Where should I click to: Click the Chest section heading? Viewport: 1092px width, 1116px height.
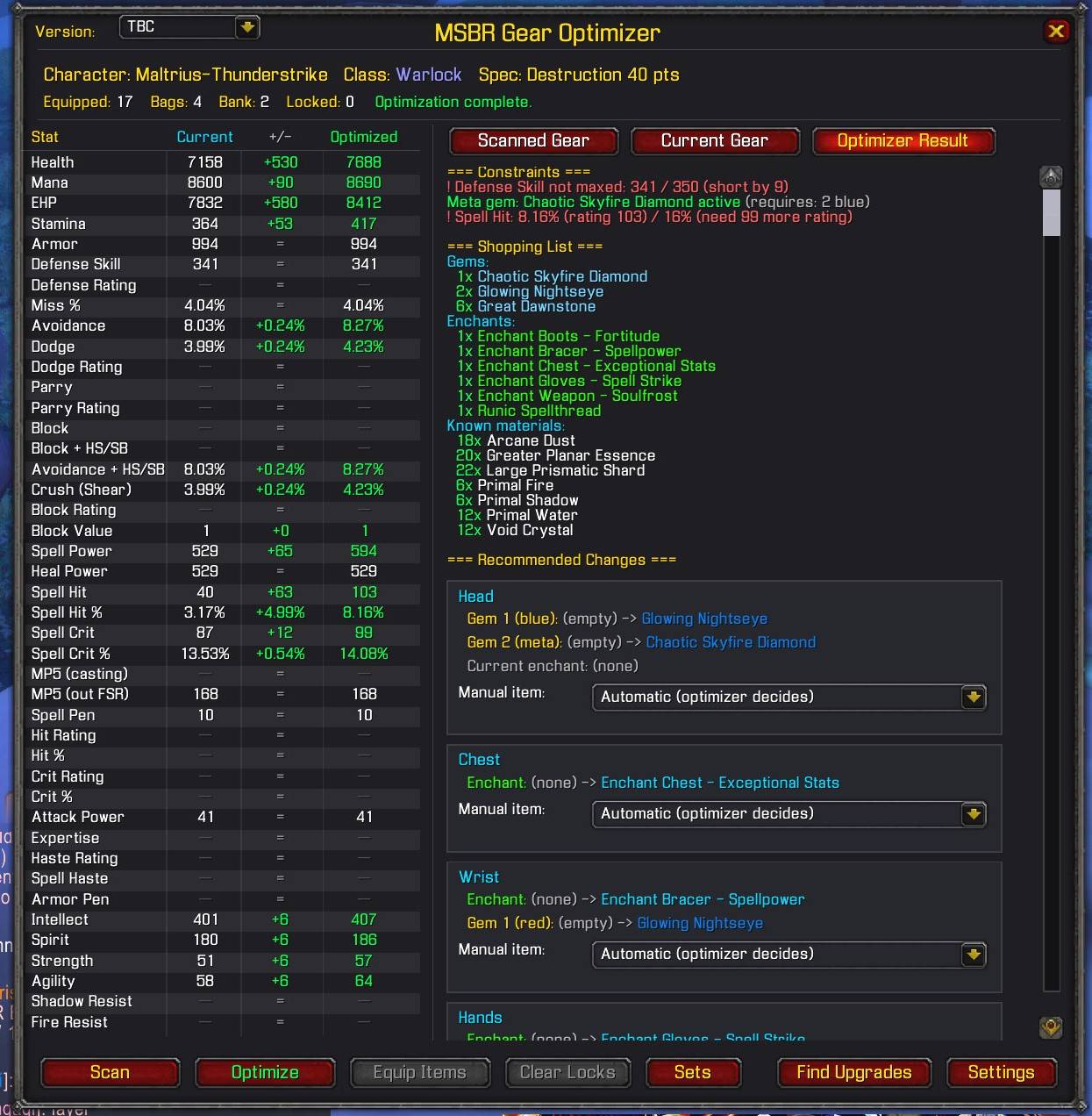coord(479,760)
